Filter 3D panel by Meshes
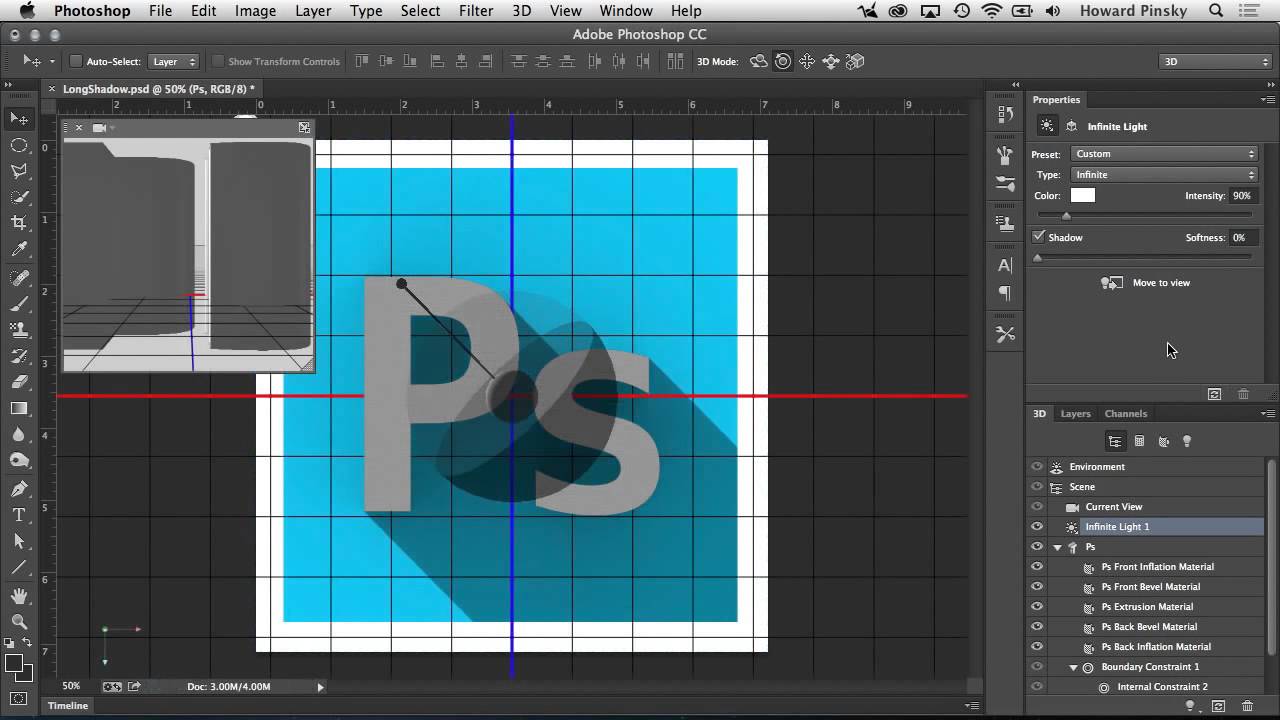 tap(1139, 441)
